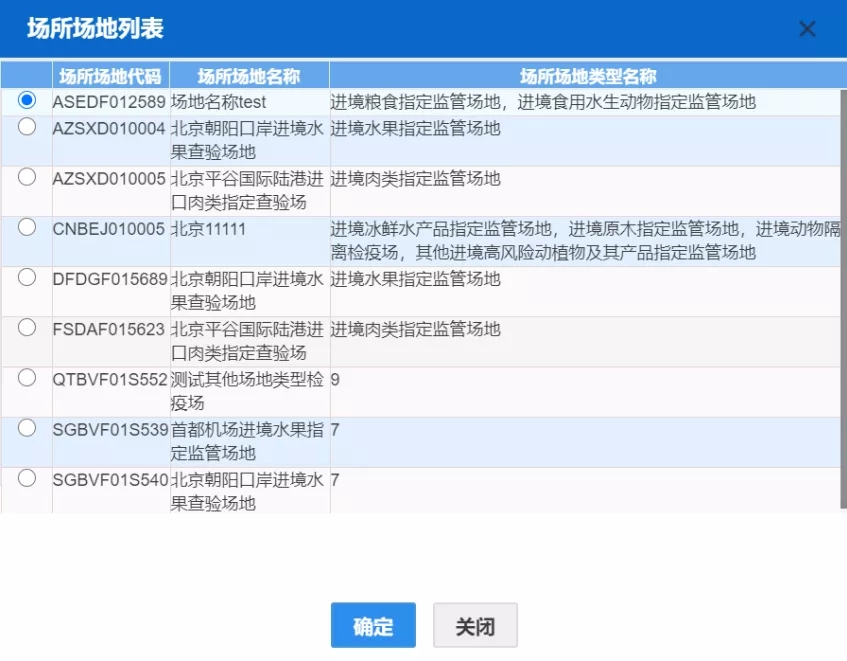Click the 场所场地代码 column header
Screen dimensions: 847x661
tap(111, 76)
